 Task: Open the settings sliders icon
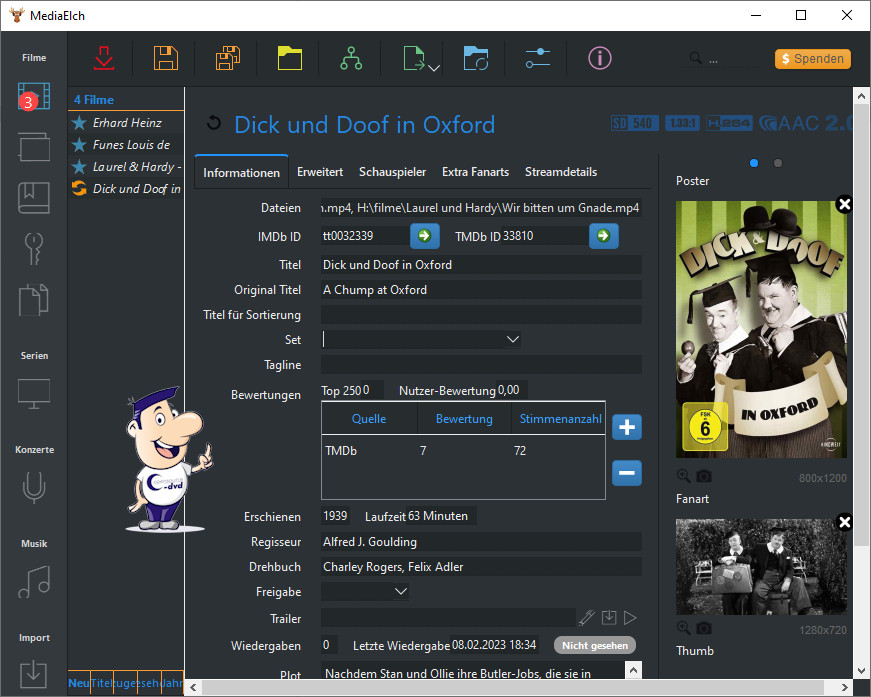(538, 58)
